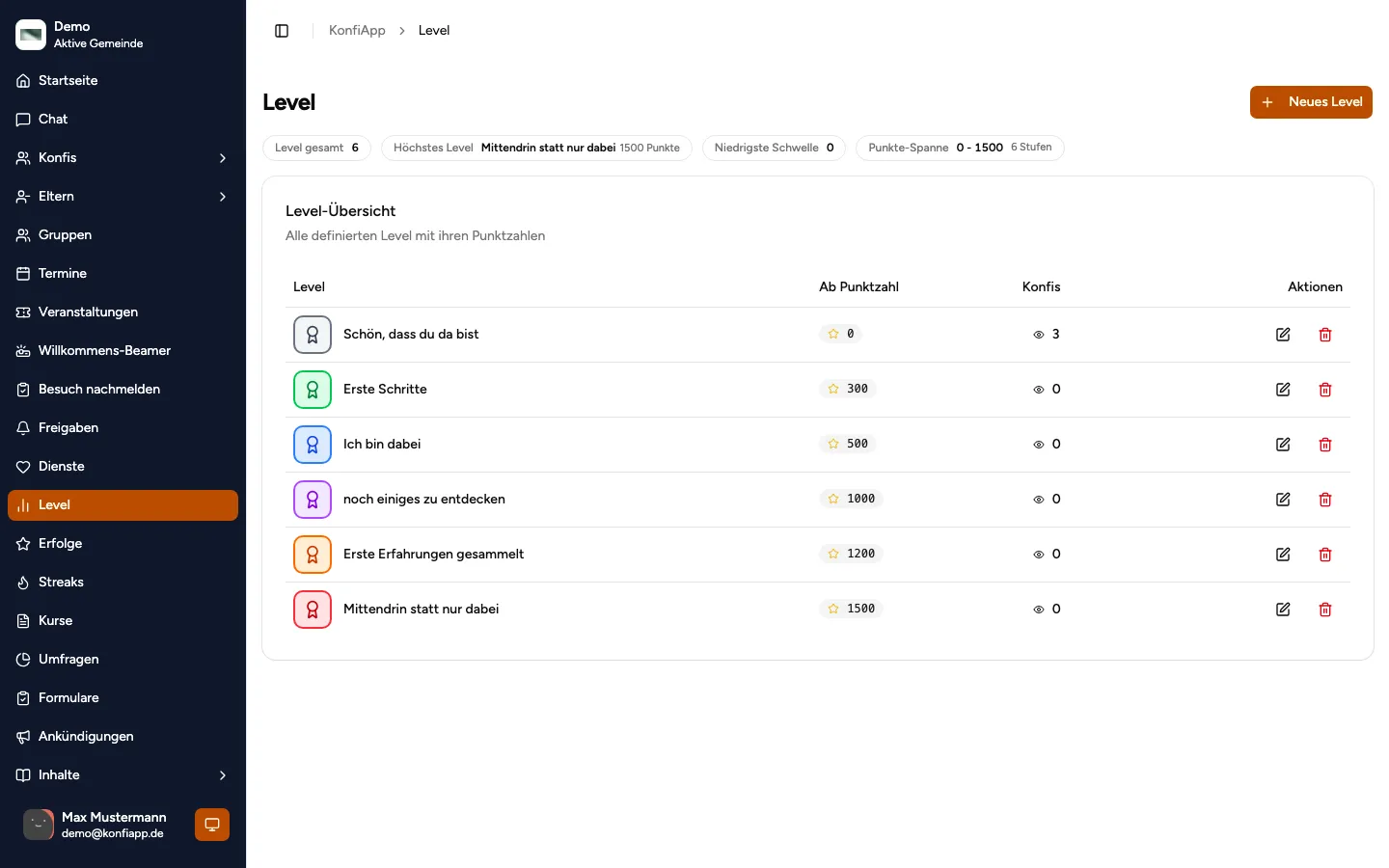Open Termine from the sidebar
Viewport: 1389px width, 868px height.
123,274
